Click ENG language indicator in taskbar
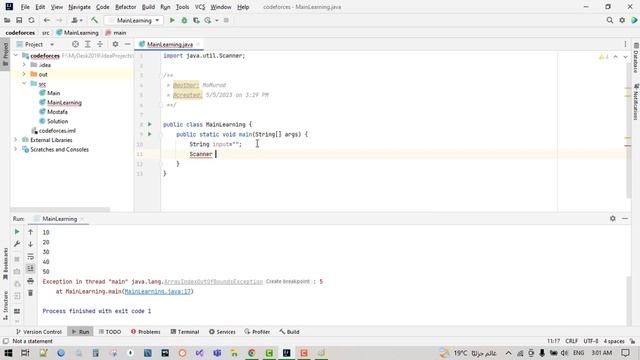 [x=578, y=353]
